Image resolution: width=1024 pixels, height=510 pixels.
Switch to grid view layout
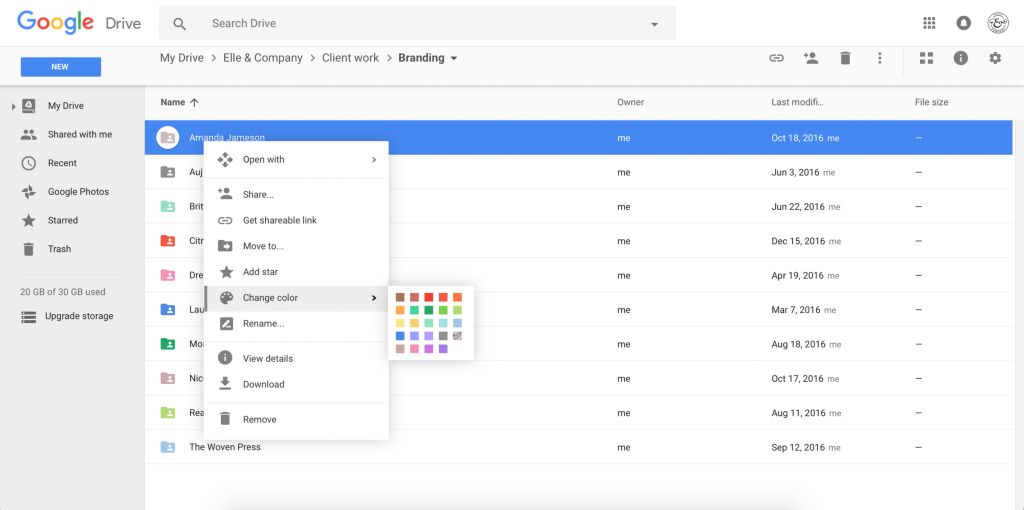pyautogui.click(x=926, y=58)
